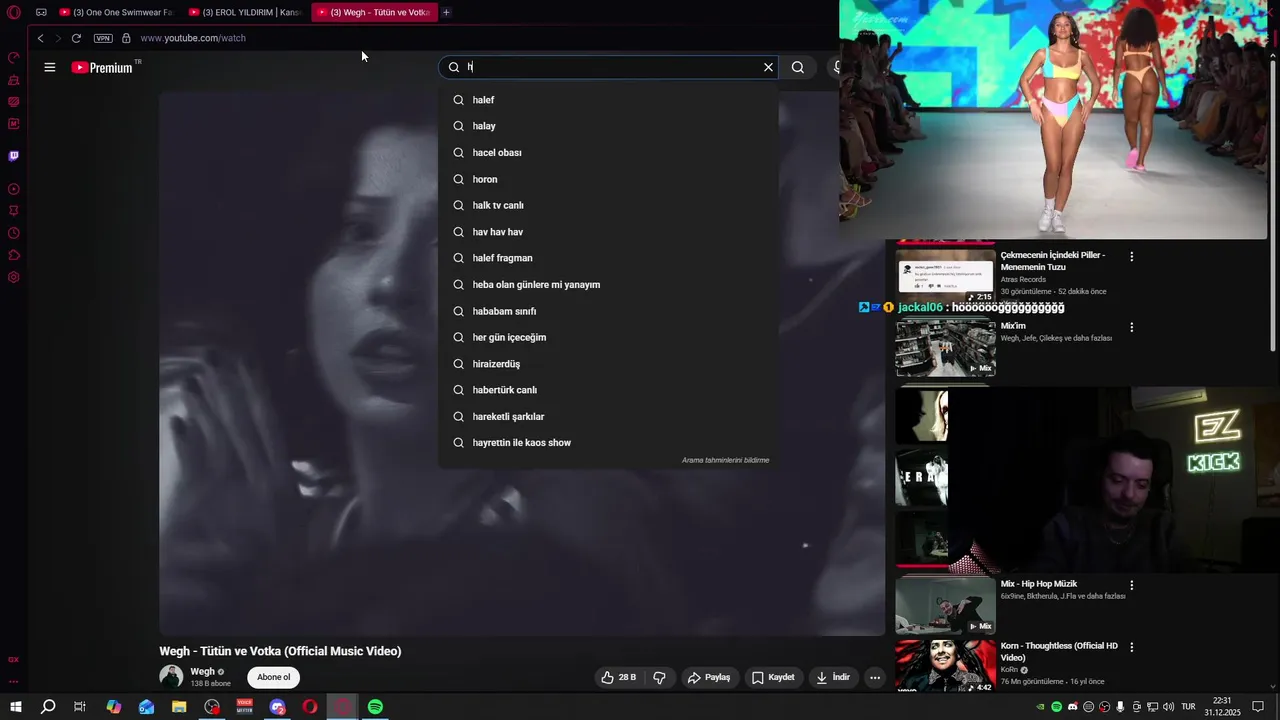This screenshot has width=1280, height=720.
Task: Clear the search box with the X
Action: pos(768,67)
